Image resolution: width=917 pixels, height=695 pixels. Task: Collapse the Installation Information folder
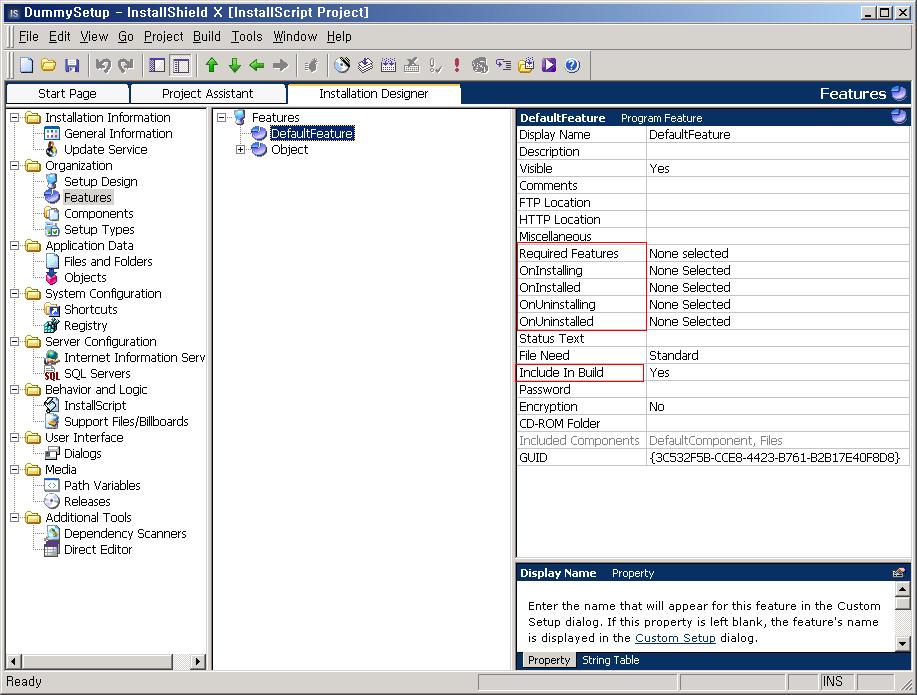pyautogui.click(x=15, y=118)
